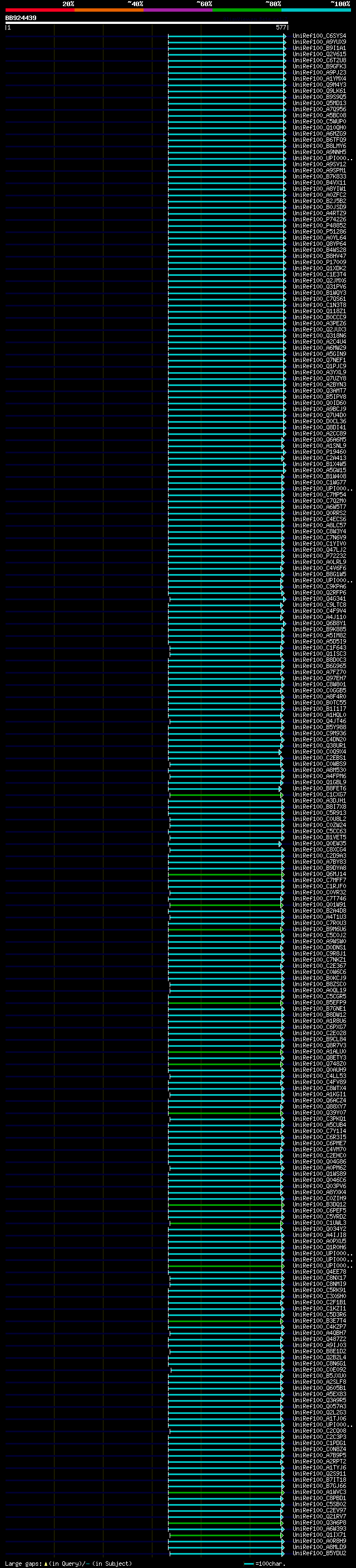Screen dimensions: 356x1568
Task: Select hit label UniRef100_C1UWL3
Action: (x=319, y=1223)
